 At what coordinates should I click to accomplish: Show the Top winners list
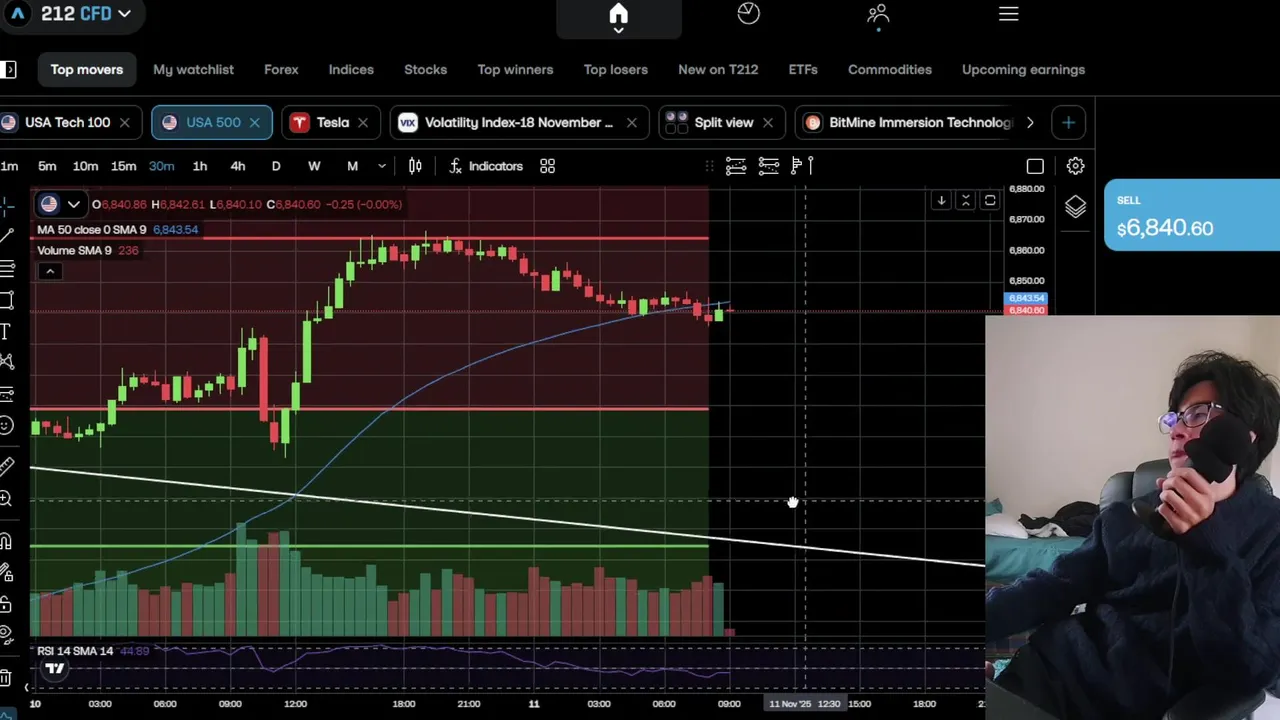point(515,70)
